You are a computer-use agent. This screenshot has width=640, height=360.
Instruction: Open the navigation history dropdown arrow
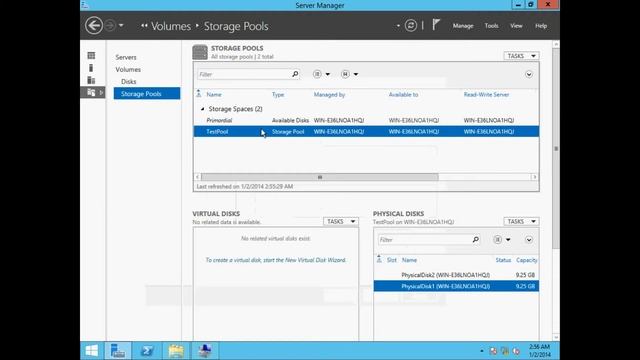coord(121,26)
